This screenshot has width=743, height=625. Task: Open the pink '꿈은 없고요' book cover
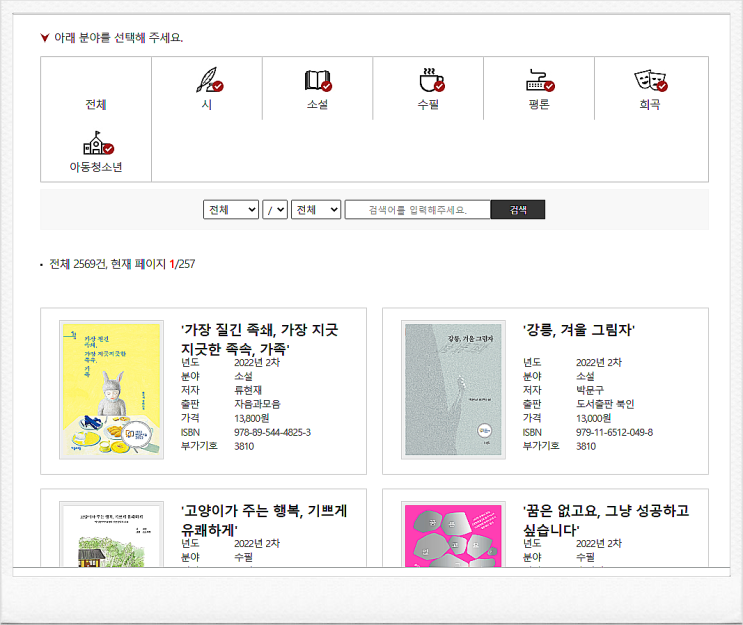(x=453, y=534)
